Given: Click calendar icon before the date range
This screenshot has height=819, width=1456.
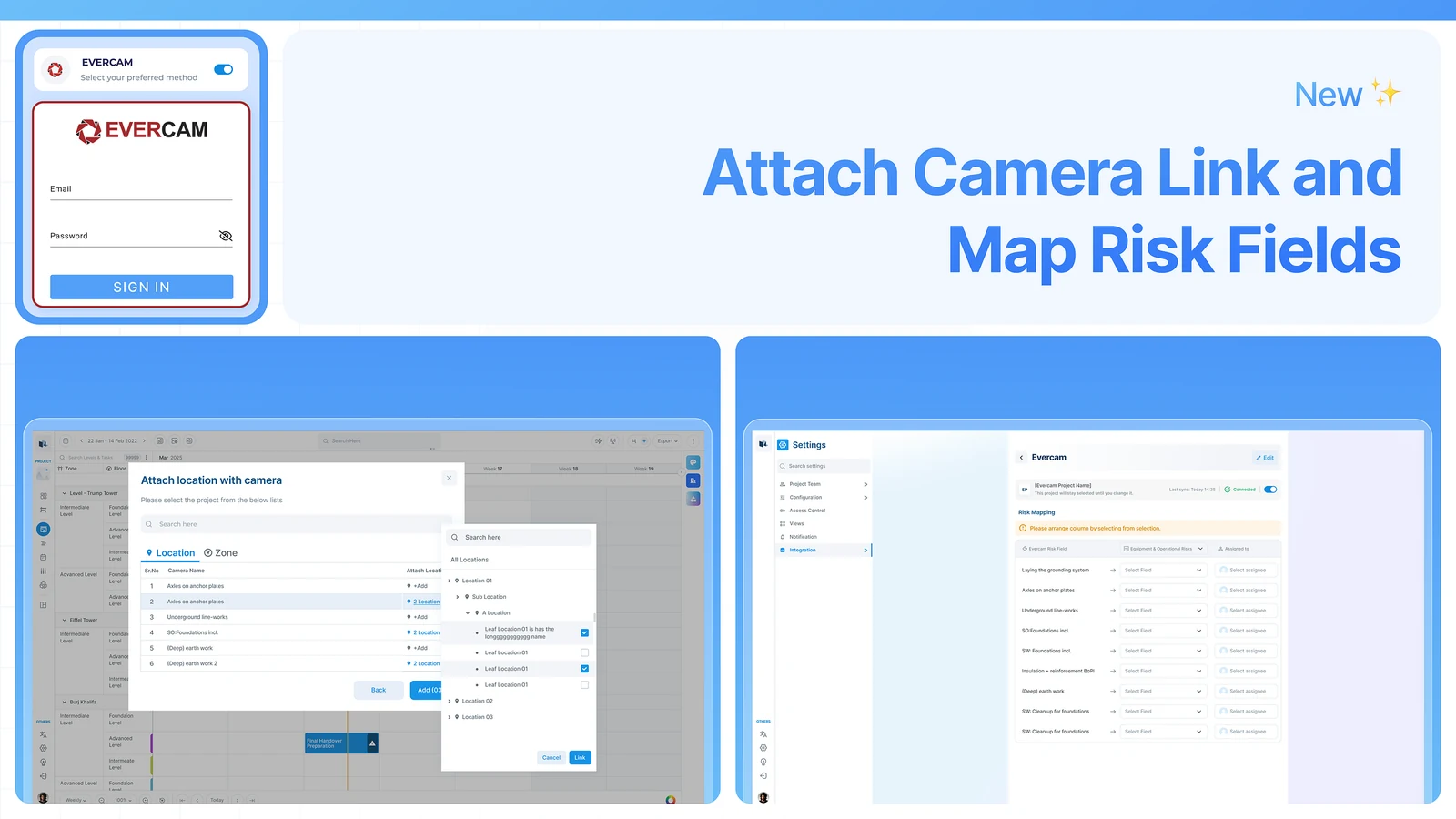Looking at the screenshot, I should point(66,440).
